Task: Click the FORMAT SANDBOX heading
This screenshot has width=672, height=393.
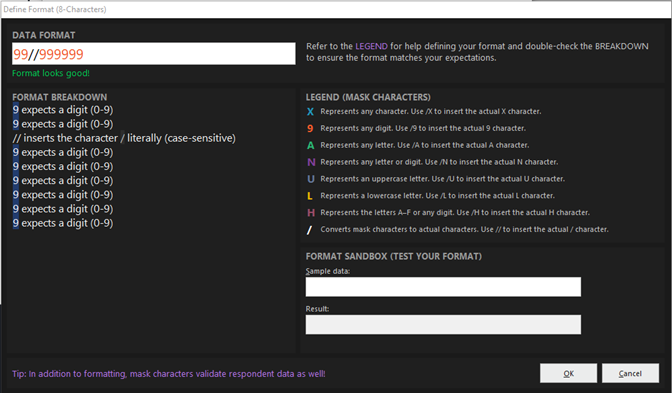Action: pos(393,256)
